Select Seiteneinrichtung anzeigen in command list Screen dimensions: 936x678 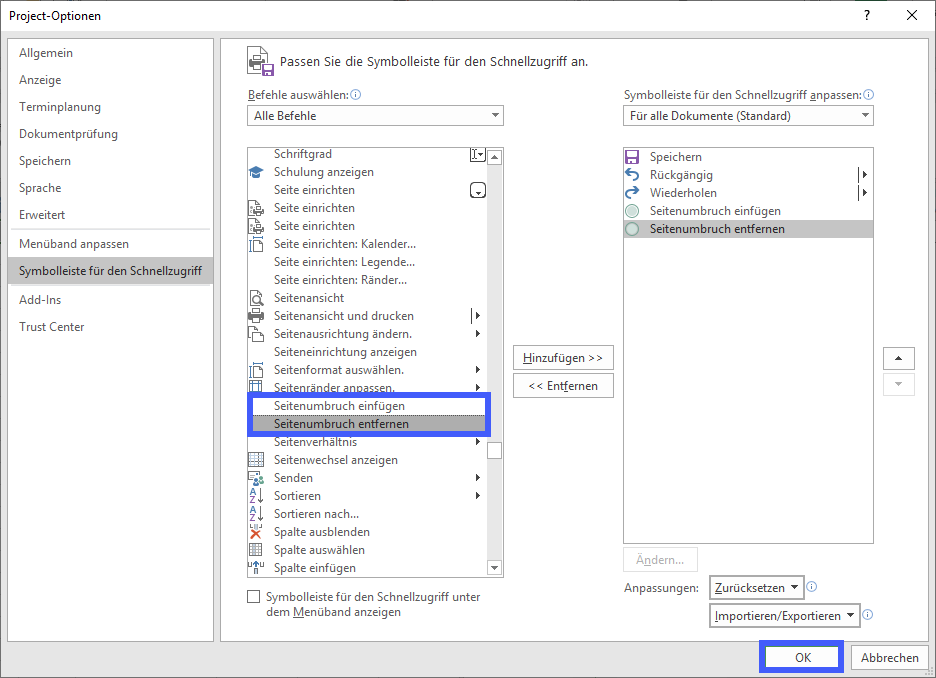coord(367,352)
